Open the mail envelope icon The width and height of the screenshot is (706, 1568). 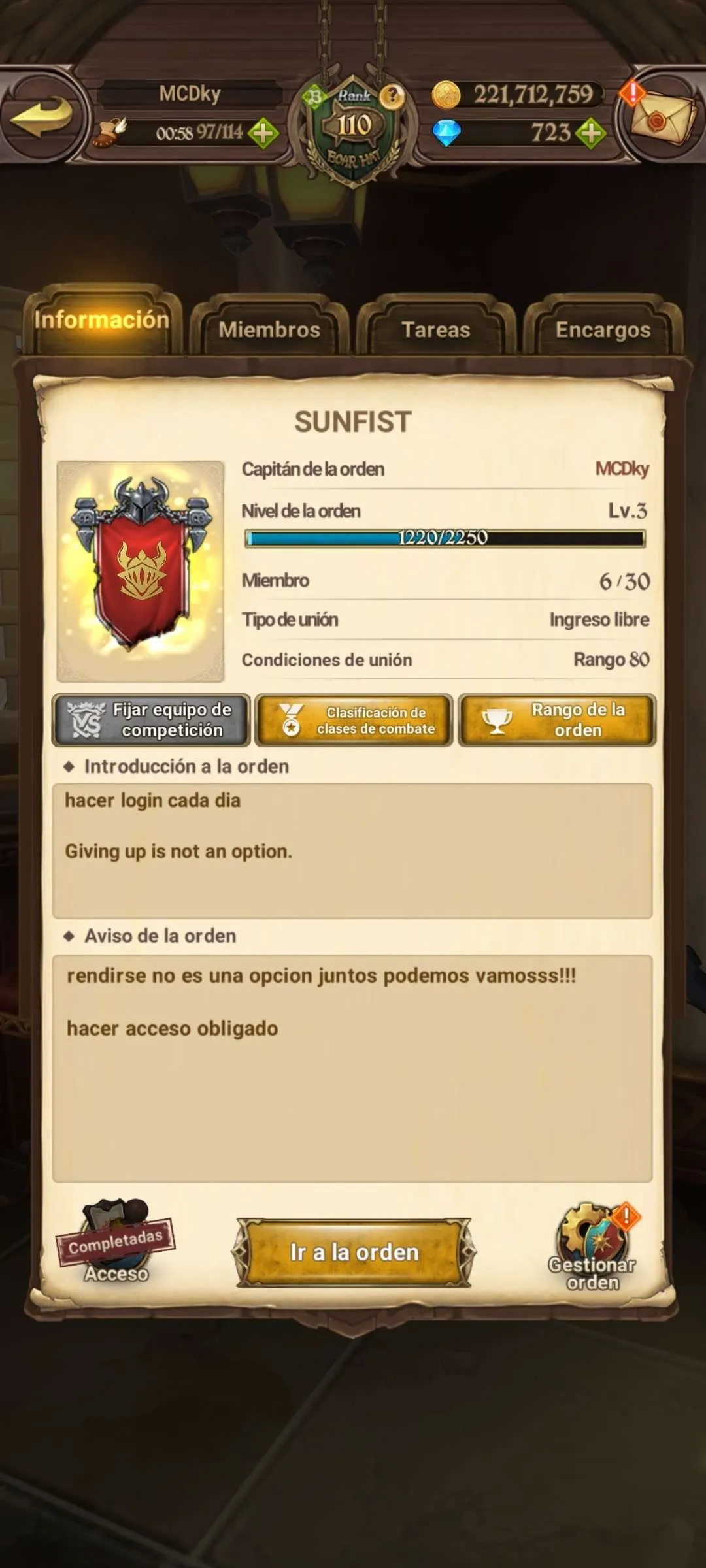(662, 118)
